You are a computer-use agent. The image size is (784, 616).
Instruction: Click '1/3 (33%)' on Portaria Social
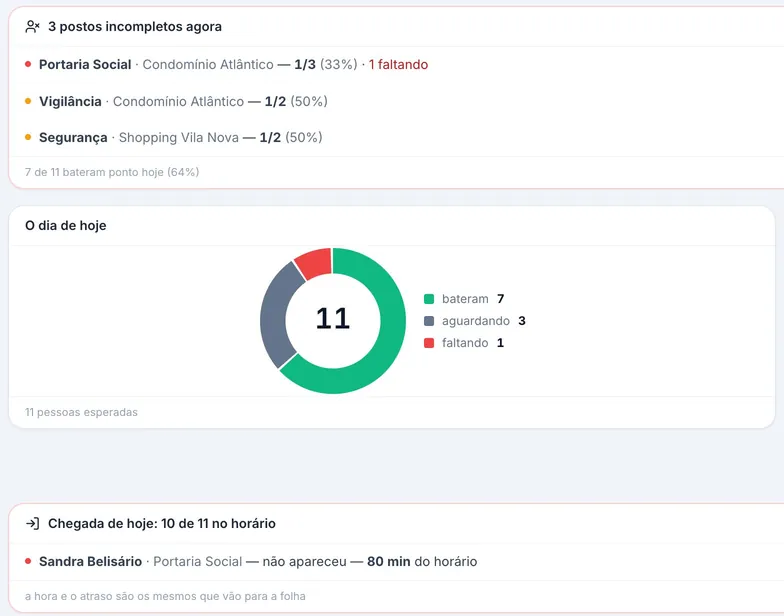pos(326,64)
